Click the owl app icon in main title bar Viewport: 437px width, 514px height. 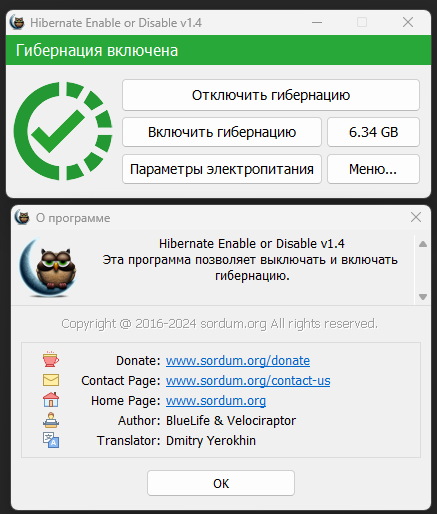tap(17, 23)
